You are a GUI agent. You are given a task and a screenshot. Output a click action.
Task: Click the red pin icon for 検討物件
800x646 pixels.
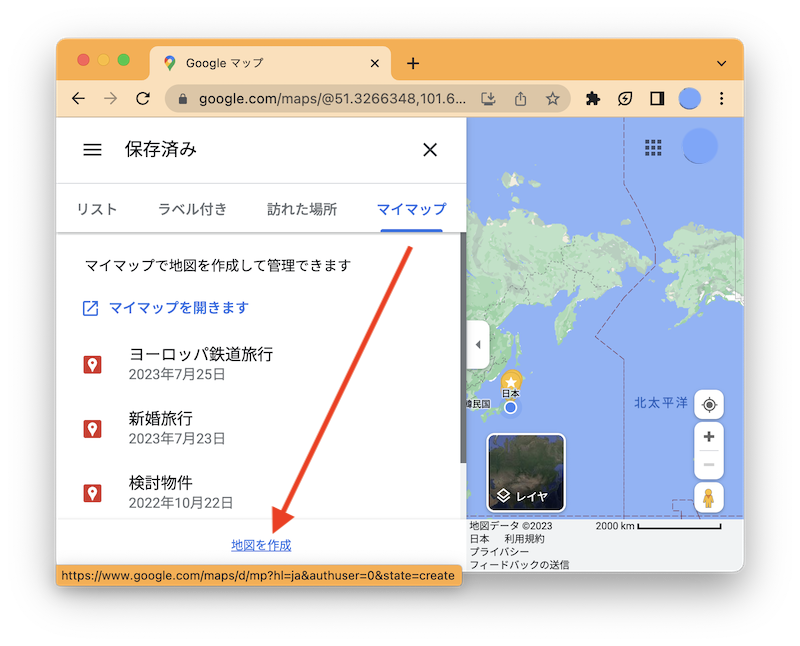point(92,493)
